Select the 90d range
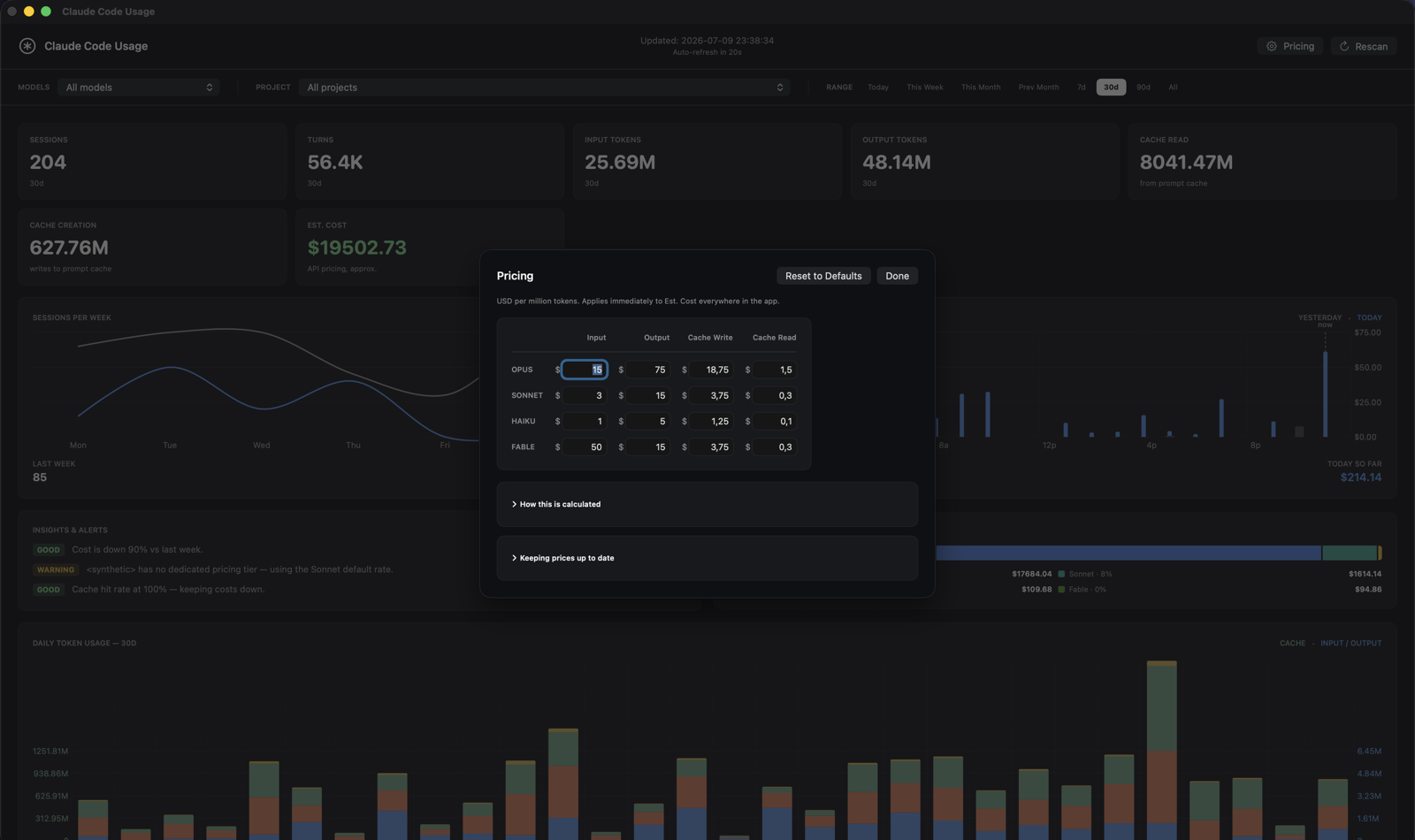 pyautogui.click(x=1143, y=88)
